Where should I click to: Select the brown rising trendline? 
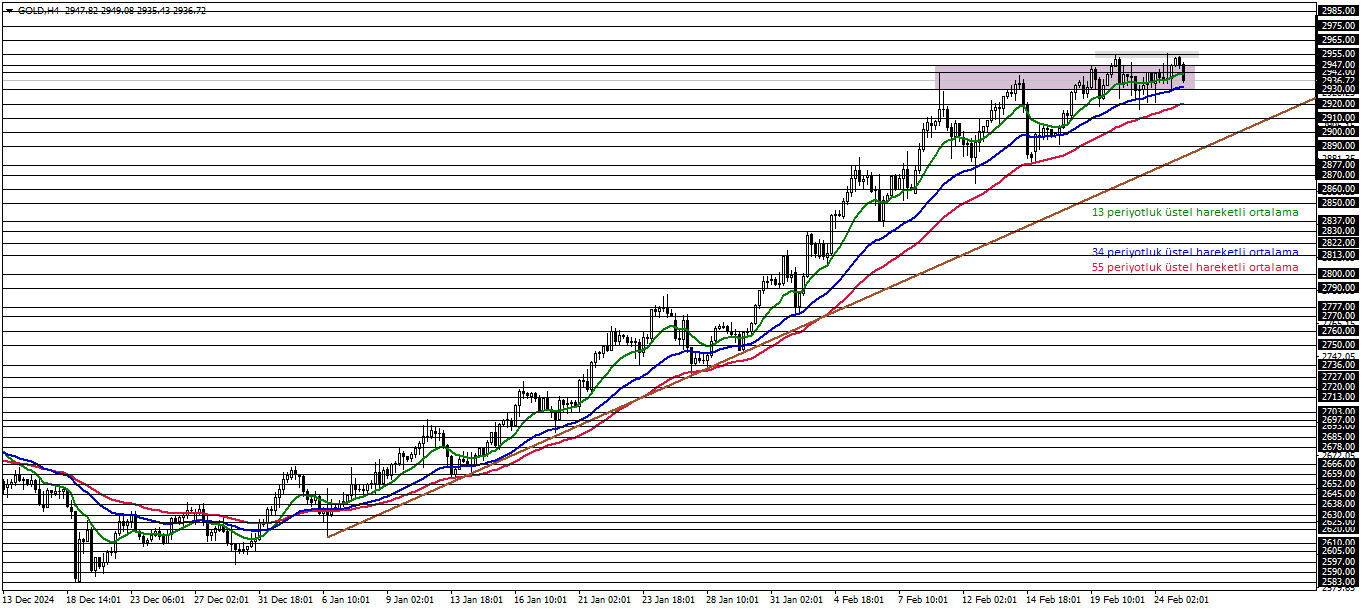(x=820, y=317)
